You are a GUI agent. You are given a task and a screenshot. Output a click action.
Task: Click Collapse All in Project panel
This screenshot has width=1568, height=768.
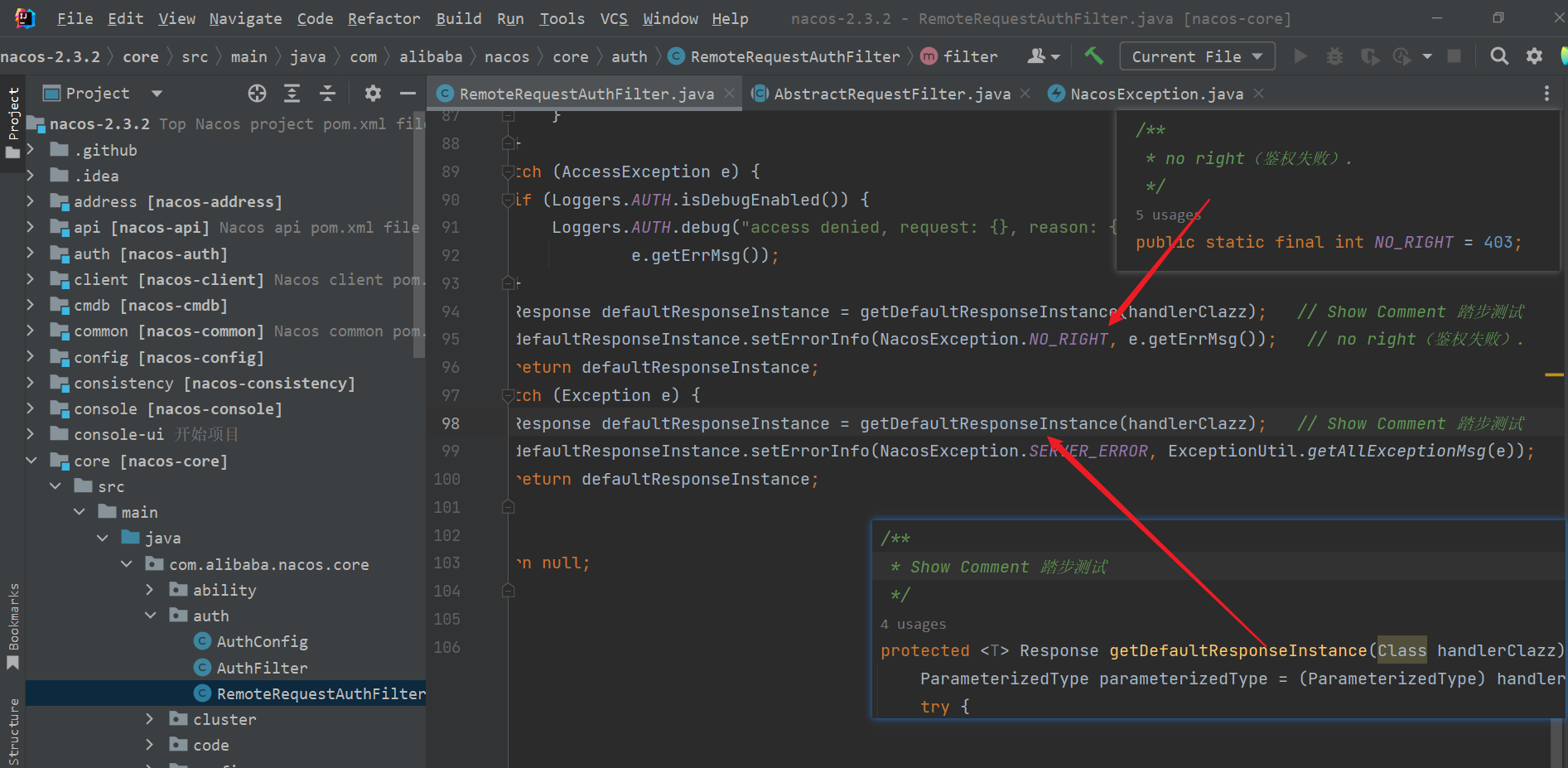pos(327,94)
